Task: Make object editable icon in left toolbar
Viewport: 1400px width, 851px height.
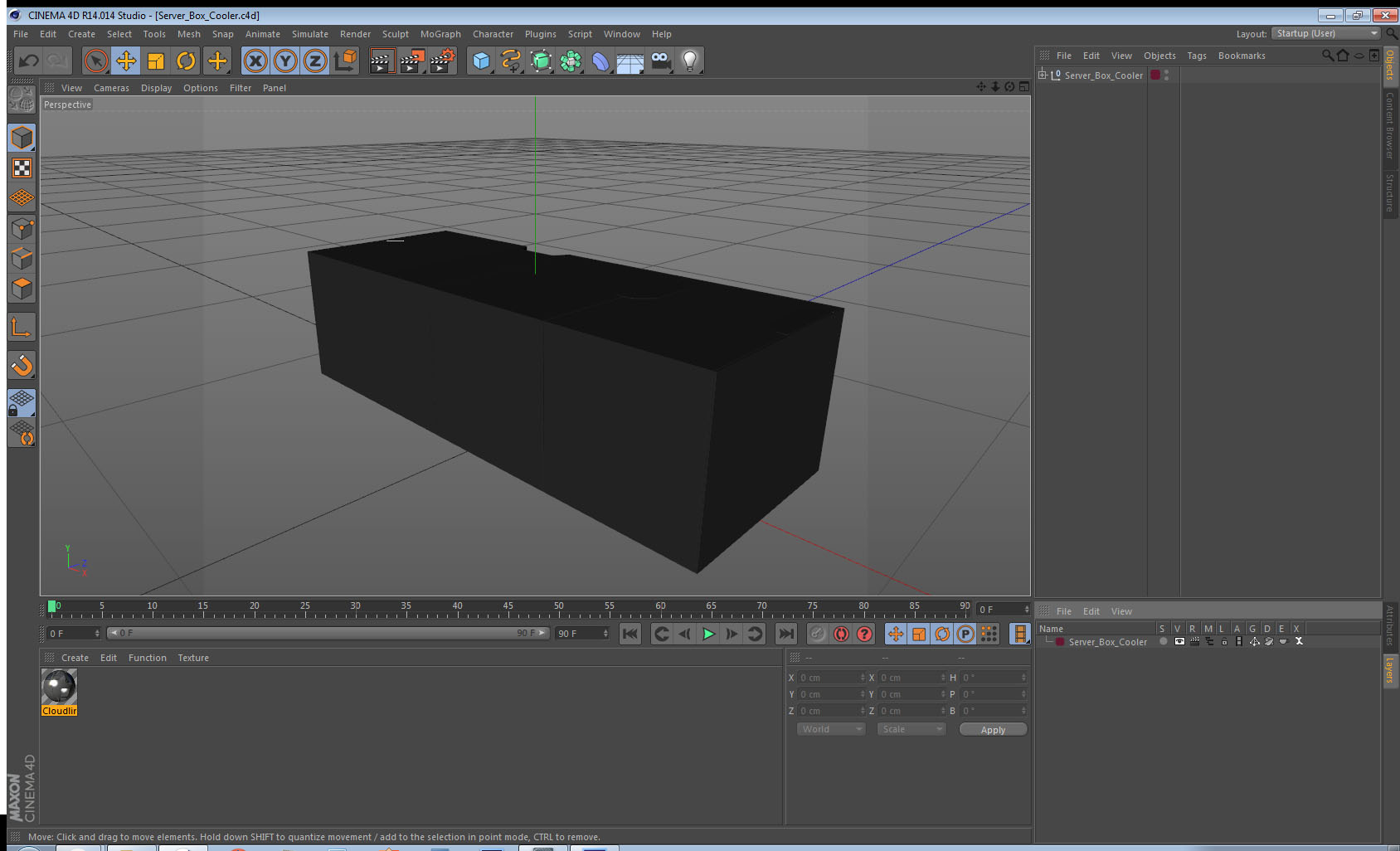Action: coord(22,100)
